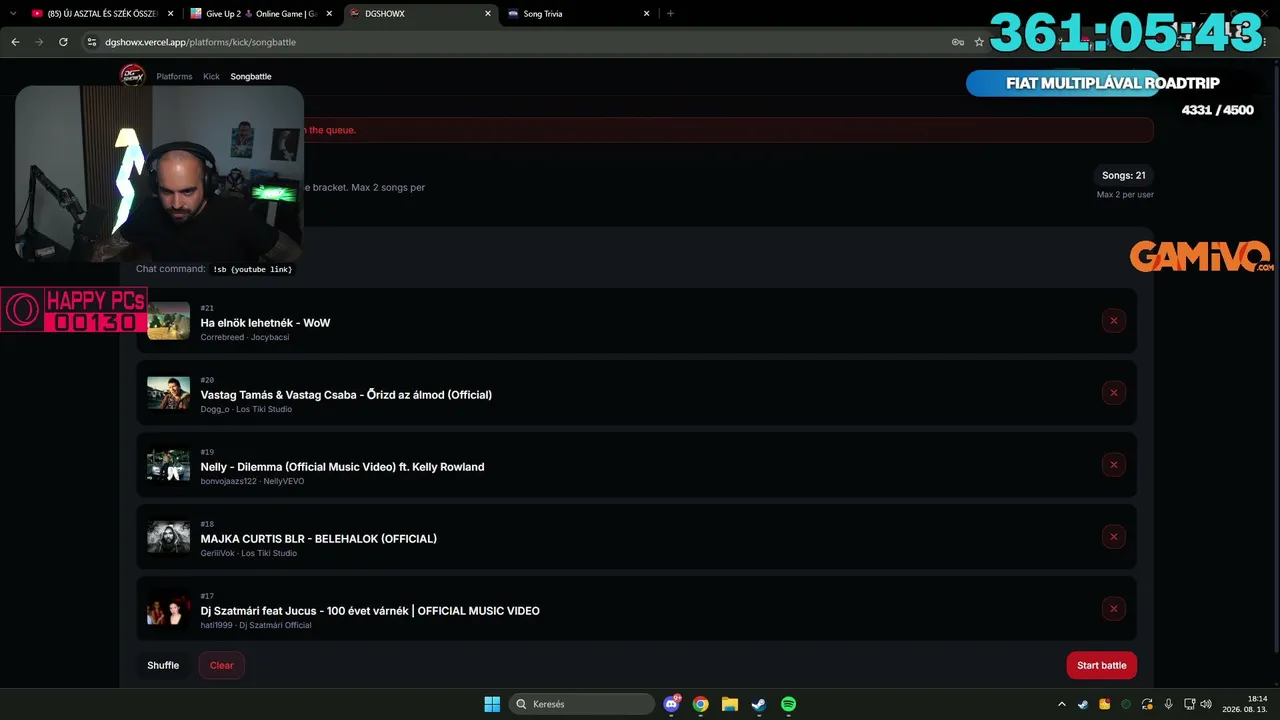Click the title 'Ha elnök lehetnék - WoW'
This screenshot has height=720, width=1280.
[x=265, y=323]
